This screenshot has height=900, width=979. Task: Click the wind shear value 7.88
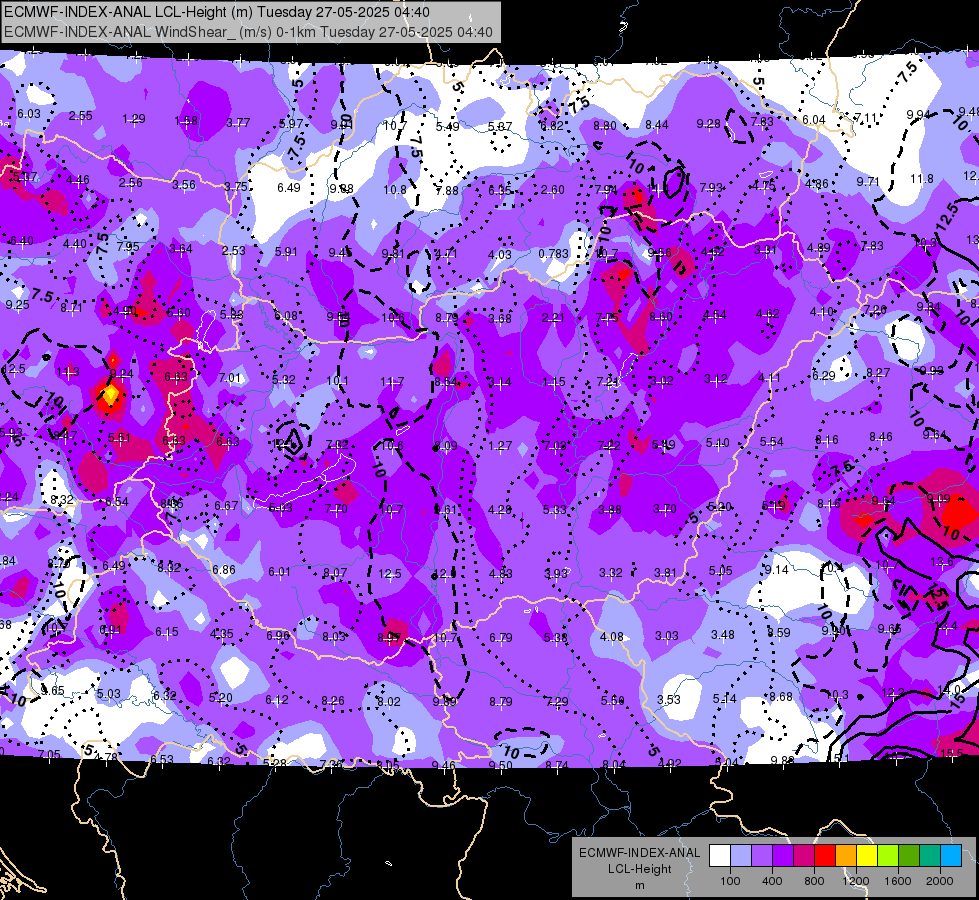pyautogui.click(x=447, y=190)
